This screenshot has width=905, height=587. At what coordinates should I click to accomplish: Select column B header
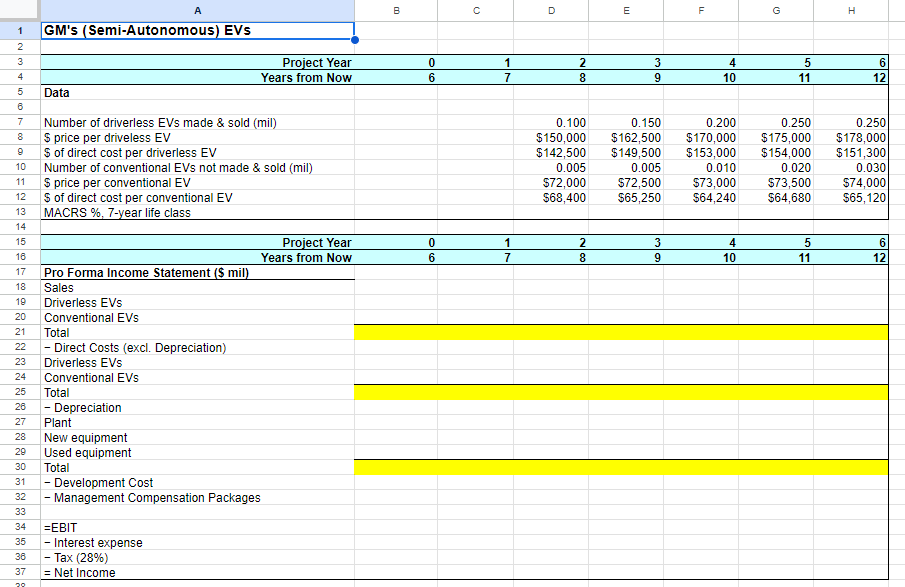point(396,10)
